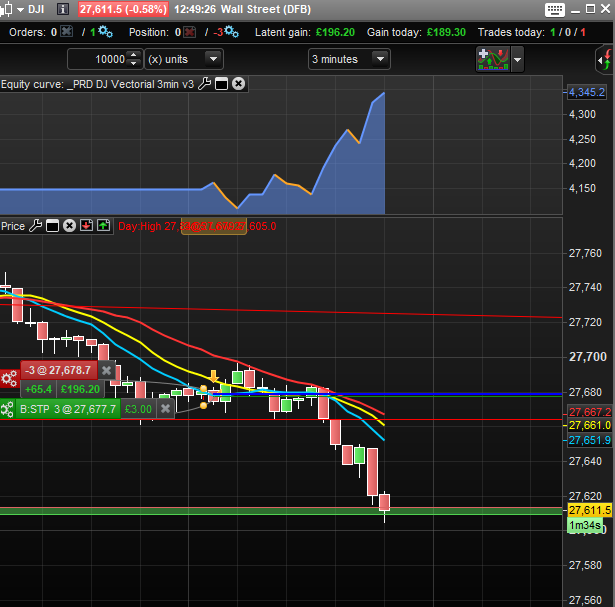Click the +65.4 points gain label

[x=38, y=389]
